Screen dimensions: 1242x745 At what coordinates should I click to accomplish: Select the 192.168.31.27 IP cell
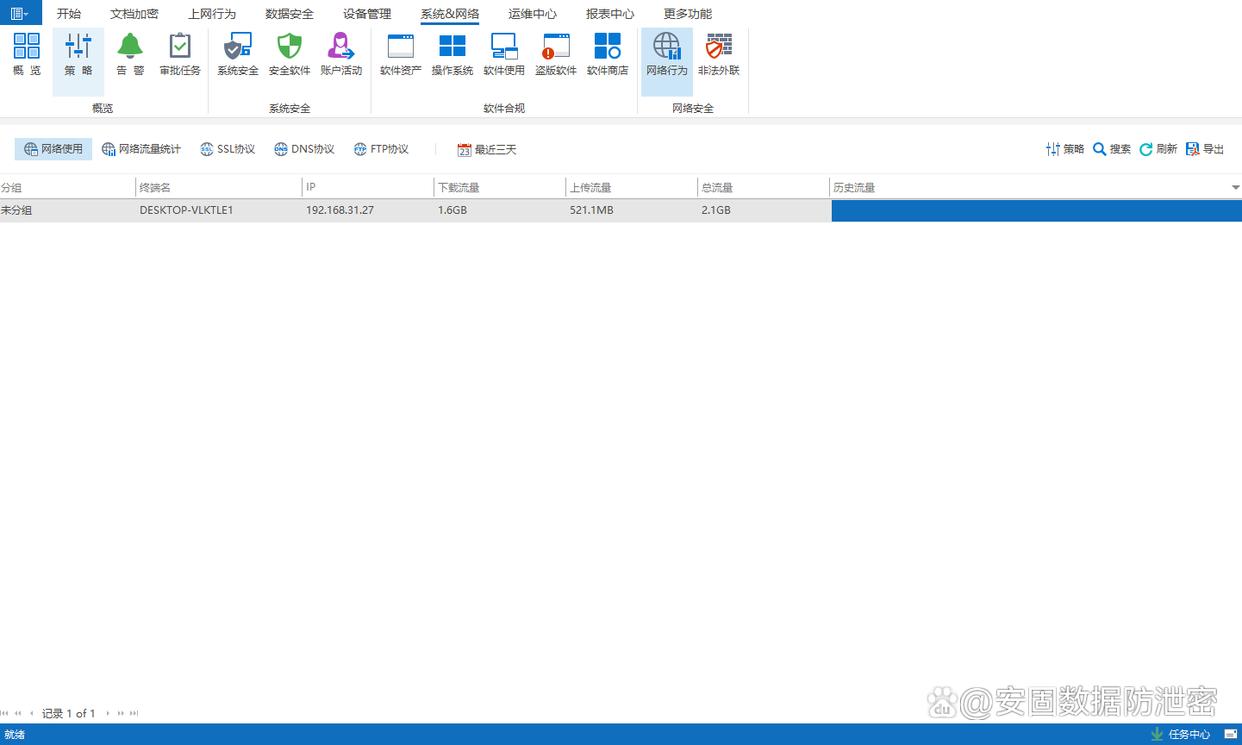click(368, 210)
